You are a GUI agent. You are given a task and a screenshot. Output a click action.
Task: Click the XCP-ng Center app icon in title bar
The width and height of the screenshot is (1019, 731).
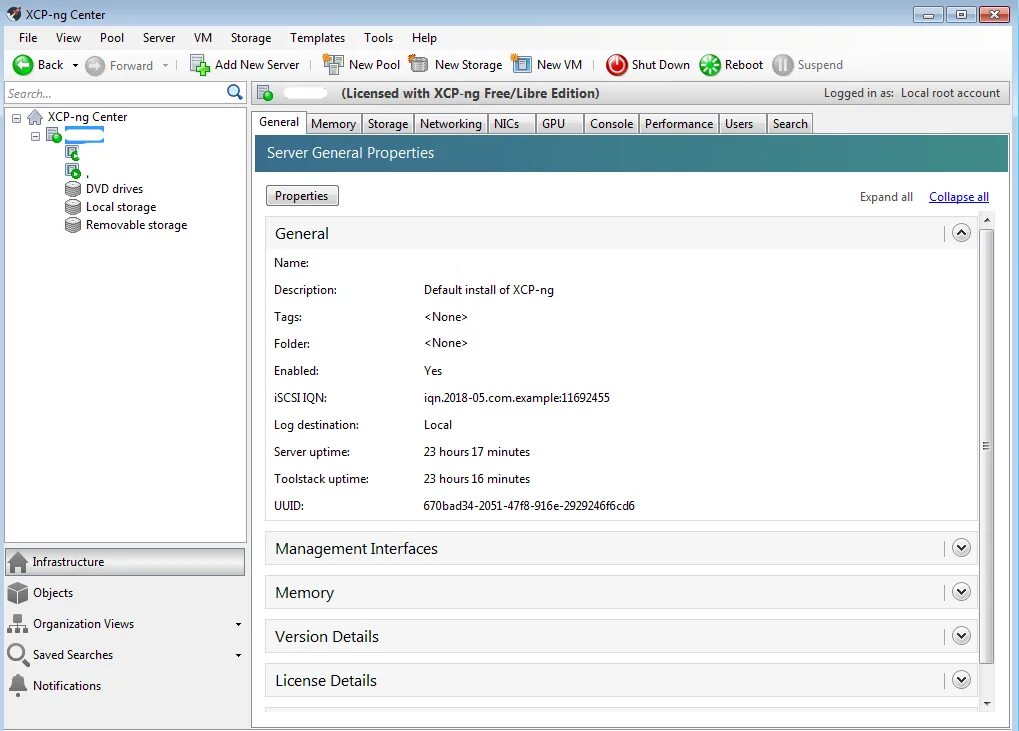coord(14,14)
